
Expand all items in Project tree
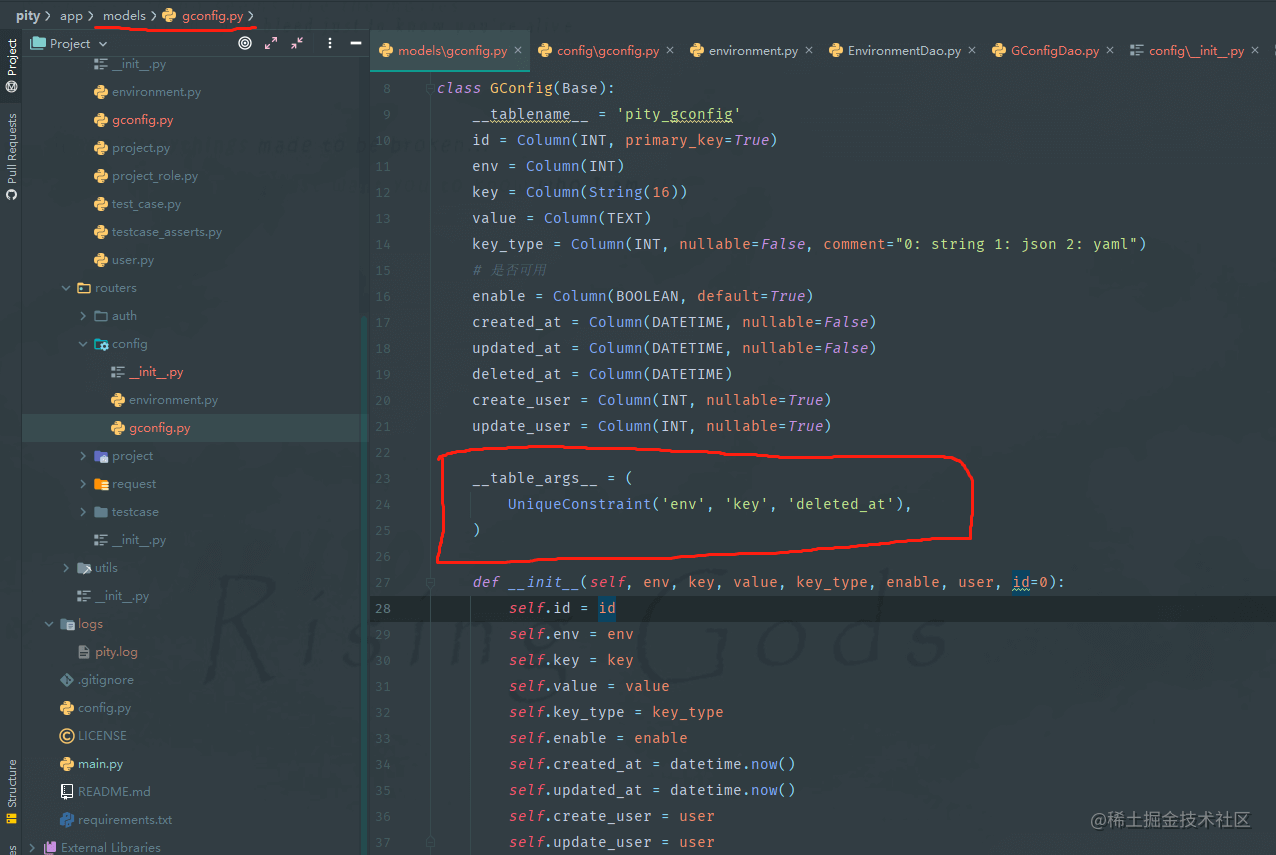(271, 43)
